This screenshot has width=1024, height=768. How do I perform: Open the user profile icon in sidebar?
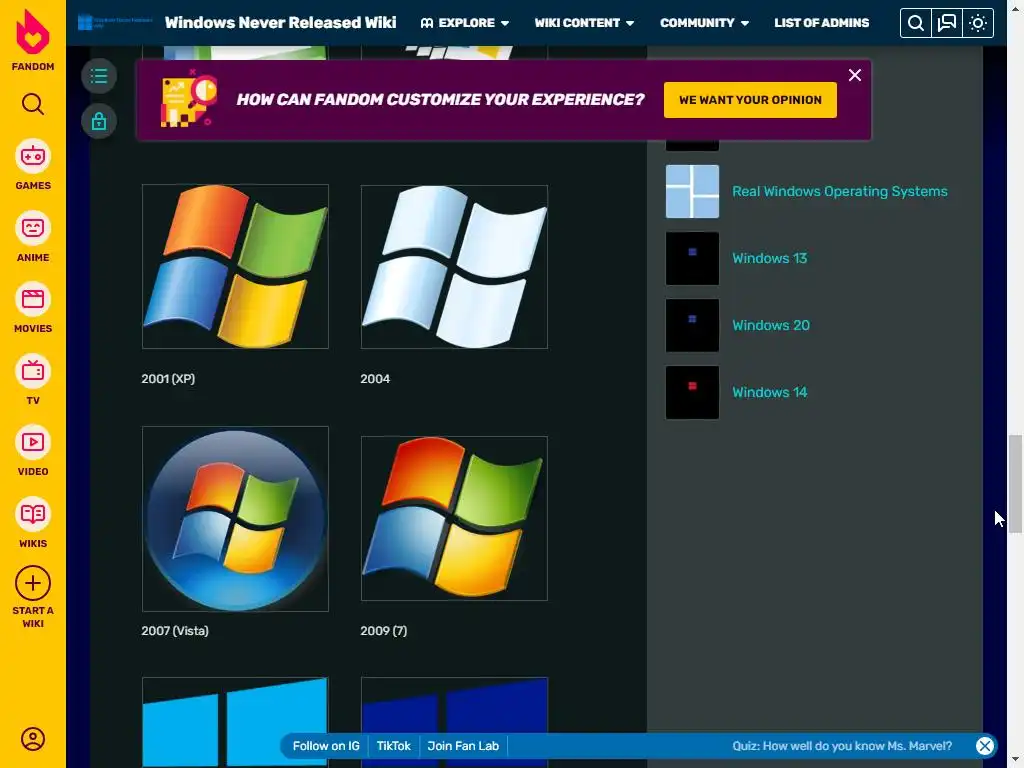pos(33,739)
